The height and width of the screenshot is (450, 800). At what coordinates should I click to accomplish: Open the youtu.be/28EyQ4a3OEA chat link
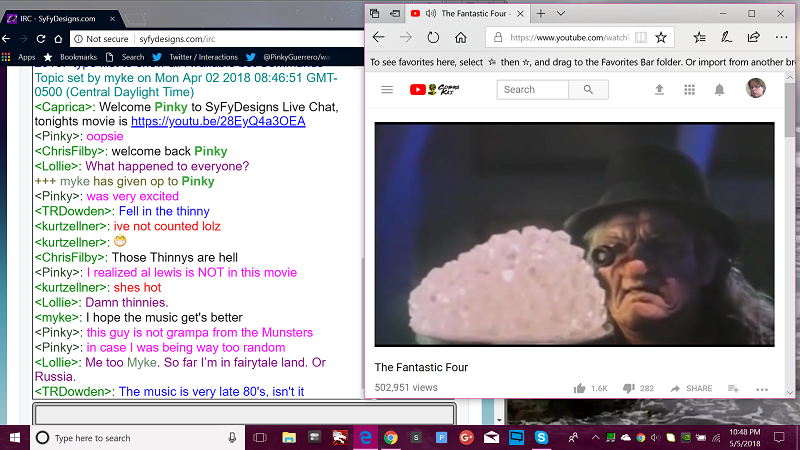(x=218, y=121)
